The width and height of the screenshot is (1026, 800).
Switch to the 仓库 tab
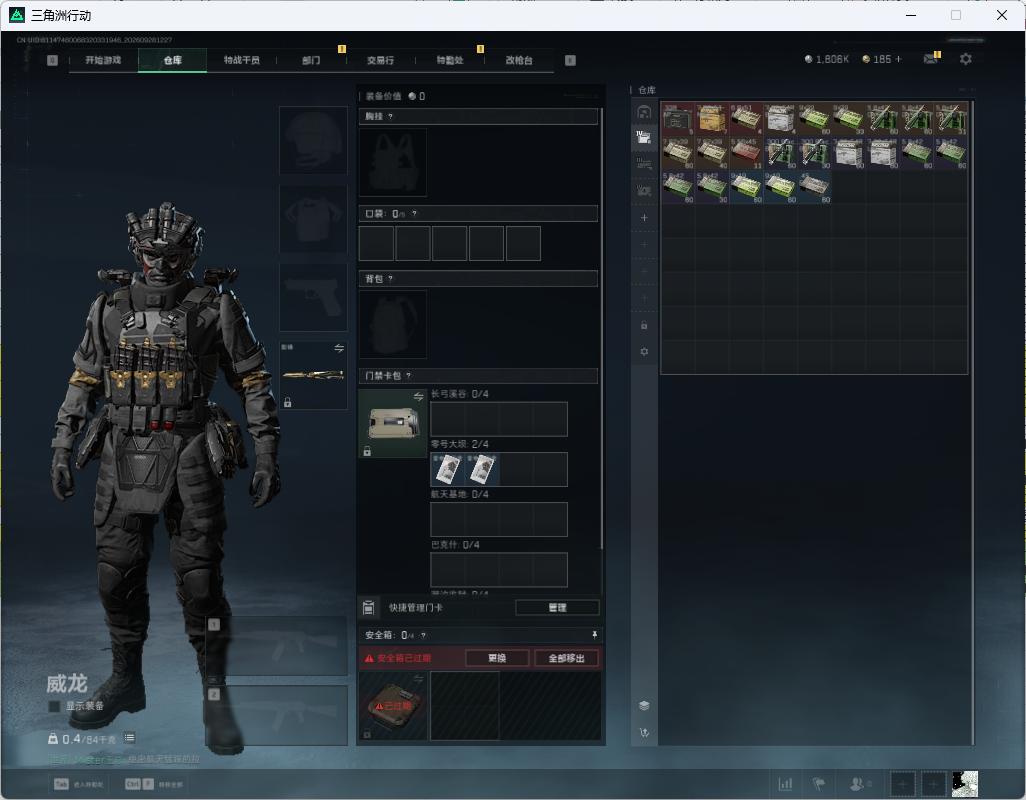click(173, 60)
